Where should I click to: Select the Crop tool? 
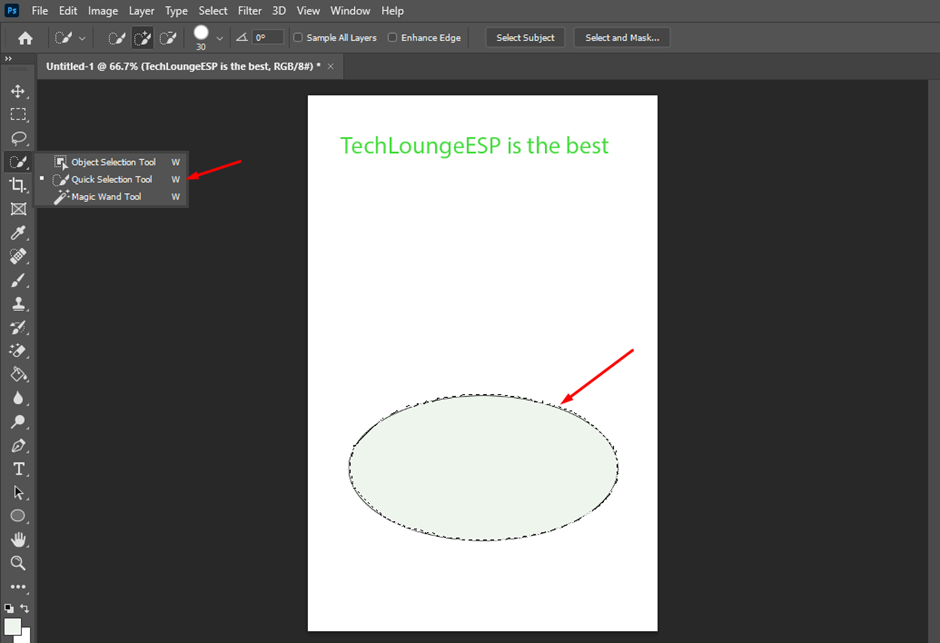point(18,185)
